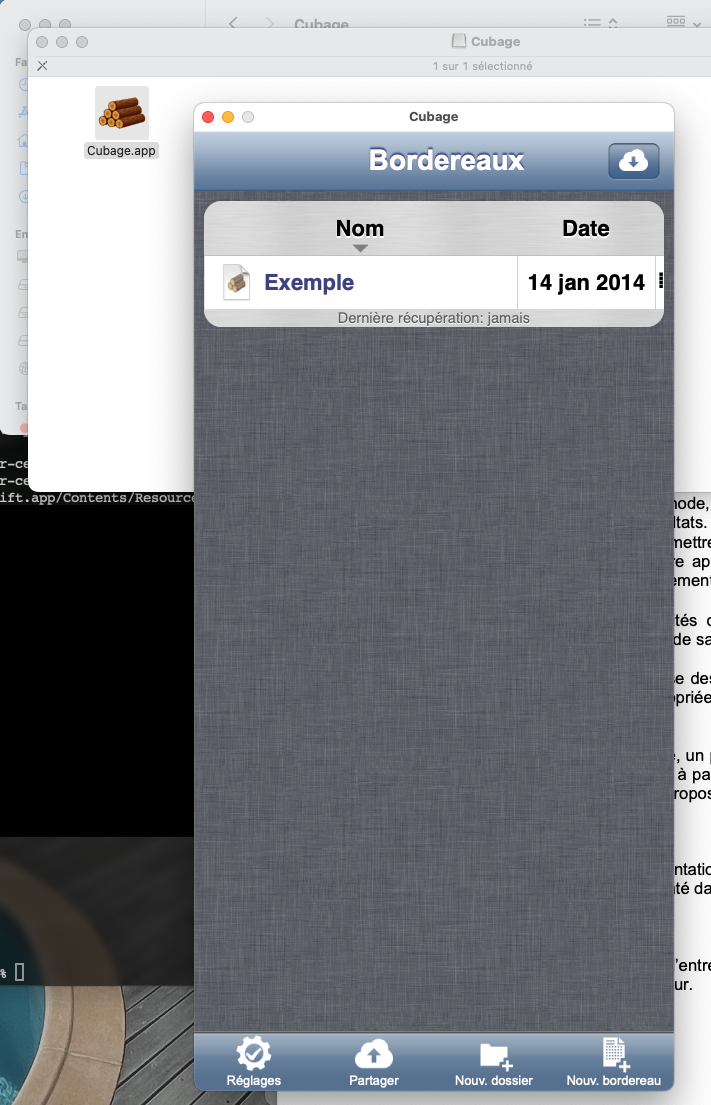Open Réglages settings gear icon
Screen dimensions: 711x1105
pyautogui.click(x=253, y=1054)
